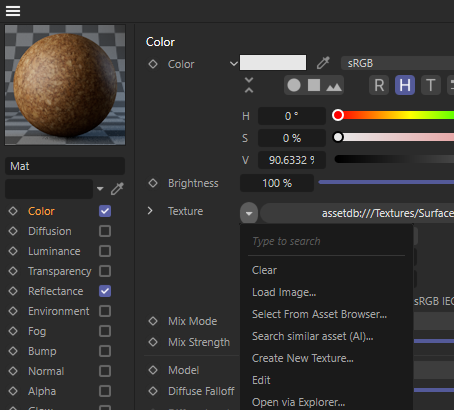Enable the Normal channel checkbox
This screenshot has height=410, width=454.
[x=105, y=371]
